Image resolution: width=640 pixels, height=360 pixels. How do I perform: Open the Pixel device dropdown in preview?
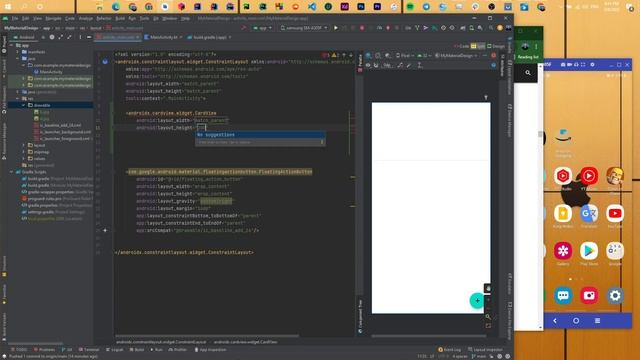[404, 56]
